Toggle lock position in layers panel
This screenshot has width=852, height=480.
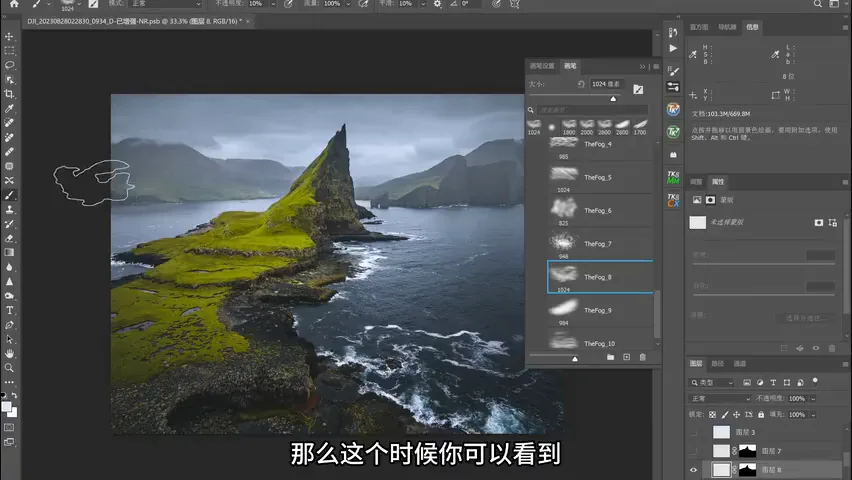click(736, 415)
